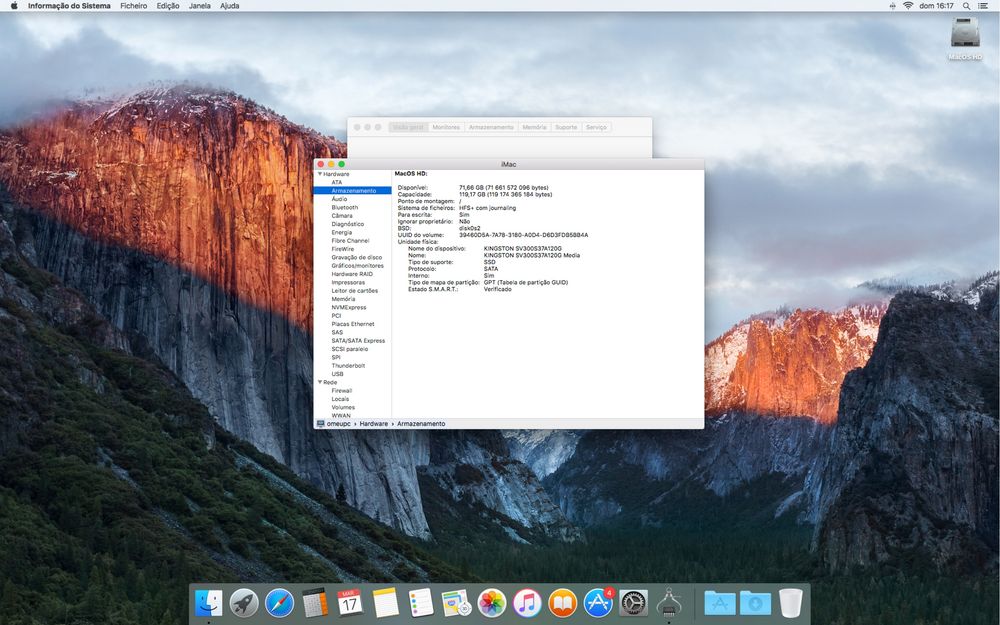Select Gravação de disco in sidebar
The image size is (1000, 625).
point(357,257)
